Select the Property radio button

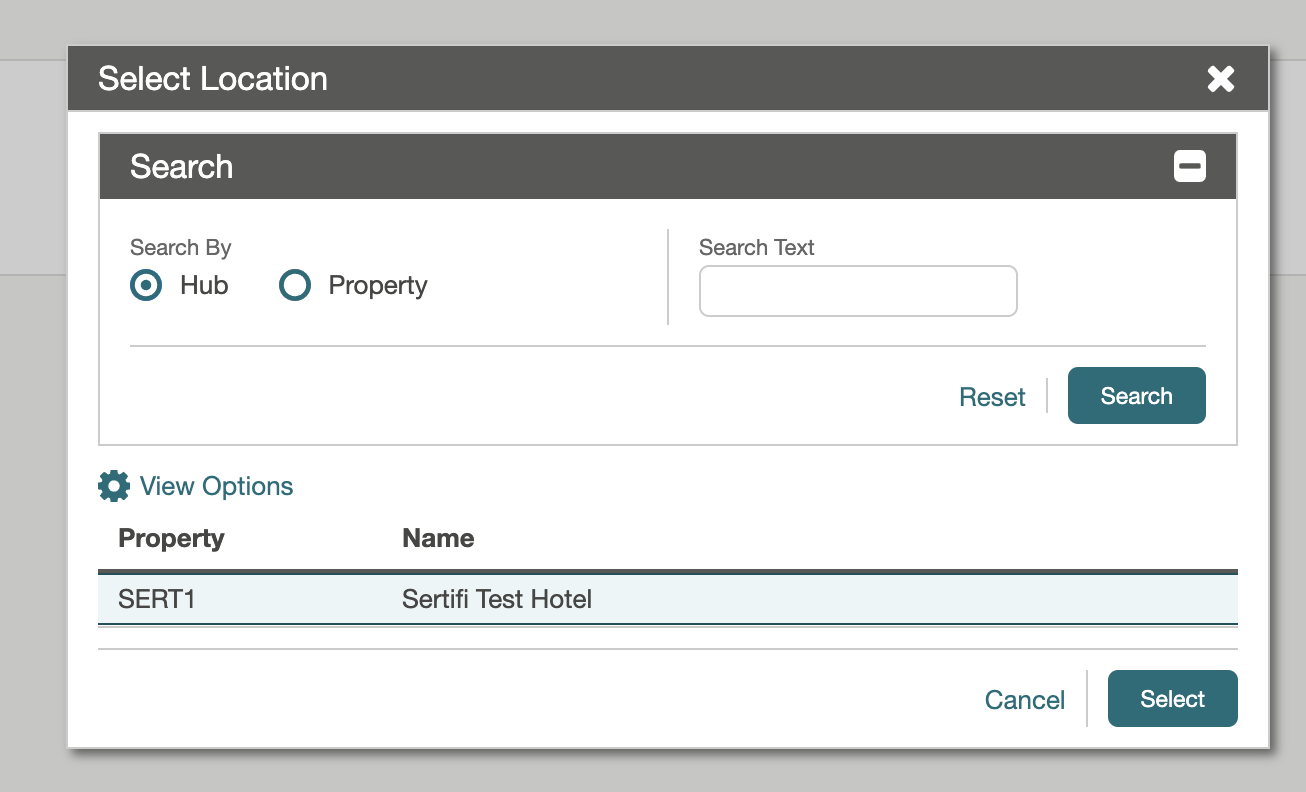click(x=295, y=286)
